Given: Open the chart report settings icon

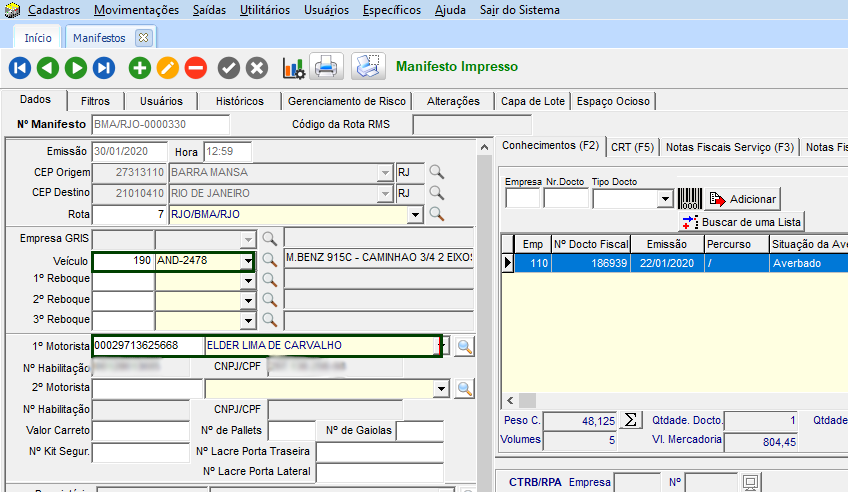Looking at the screenshot, I should [294, 68].
